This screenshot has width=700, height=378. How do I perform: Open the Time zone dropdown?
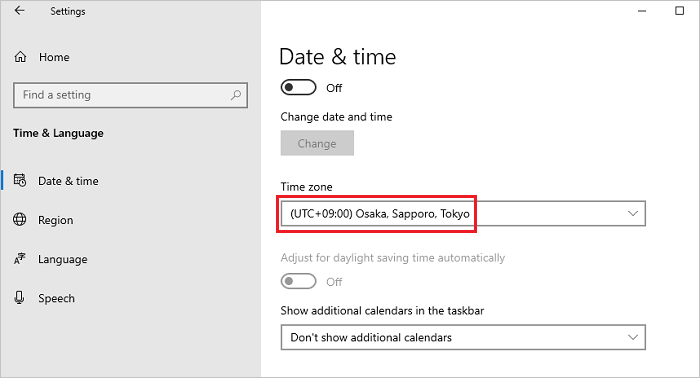pyautogui.click(x=463, y=214)
